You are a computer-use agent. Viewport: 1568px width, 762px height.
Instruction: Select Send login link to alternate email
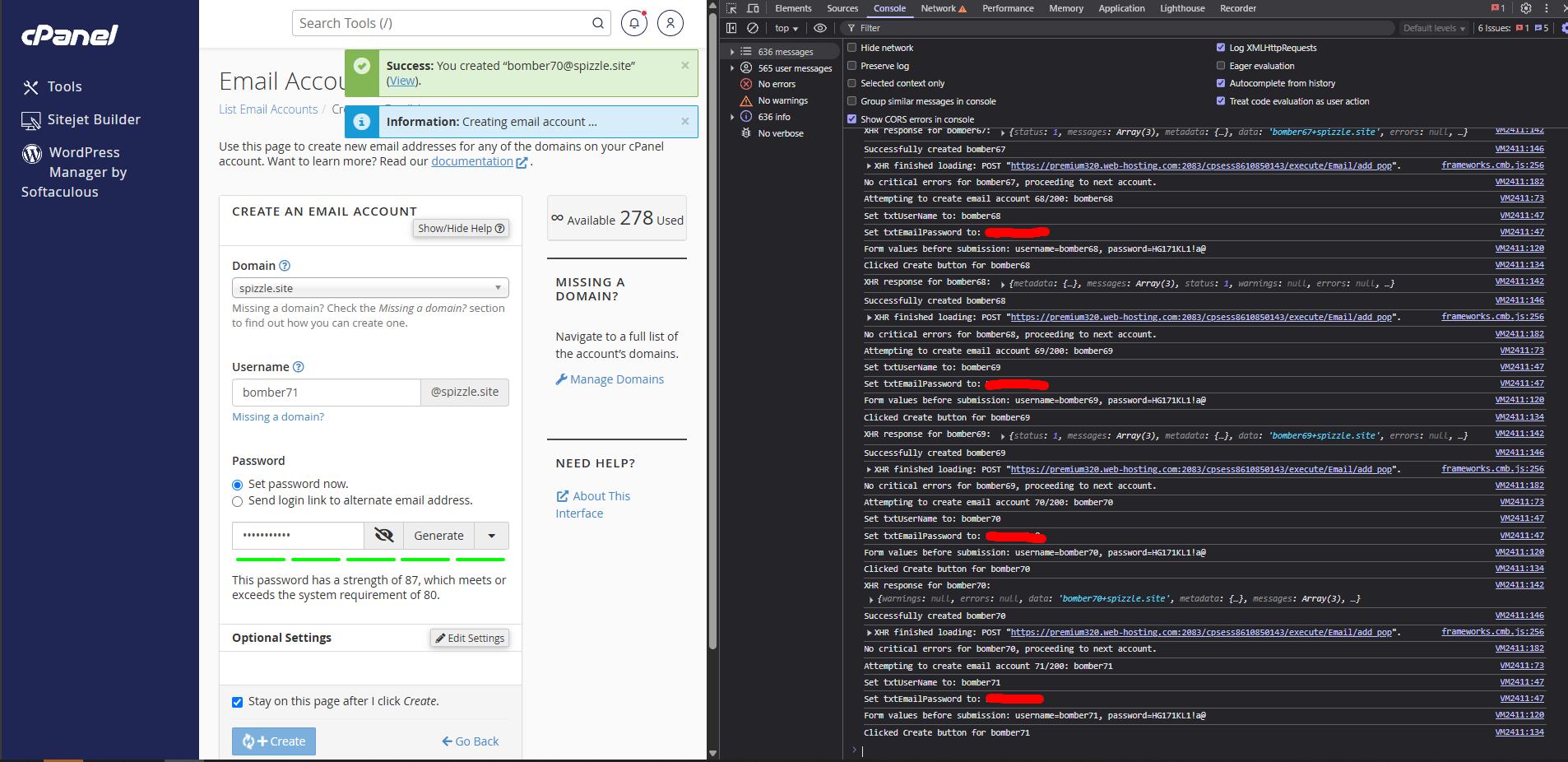[x=238, y=501]
